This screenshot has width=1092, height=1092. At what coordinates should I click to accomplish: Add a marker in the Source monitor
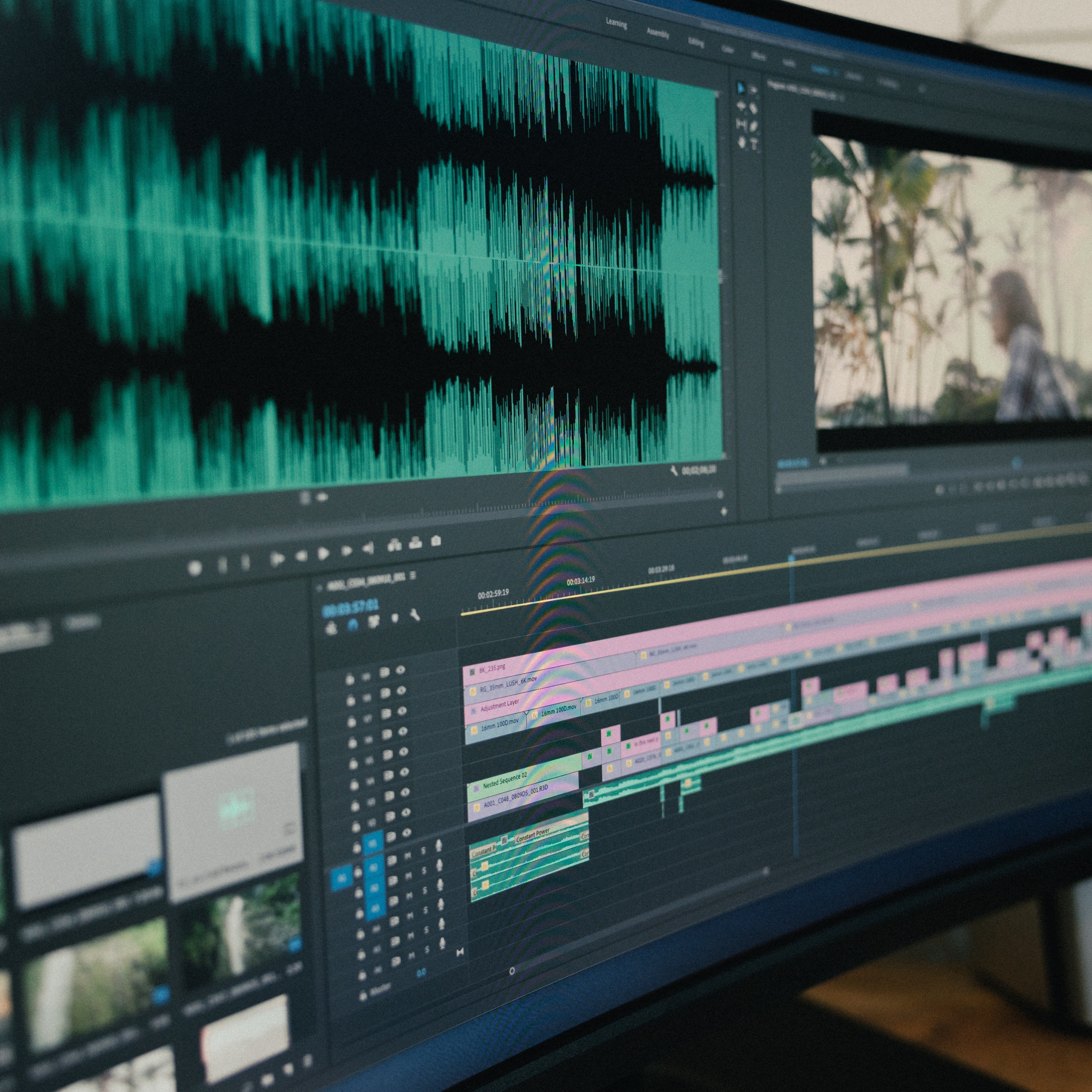pyautogui.click(x=195, y=567)
